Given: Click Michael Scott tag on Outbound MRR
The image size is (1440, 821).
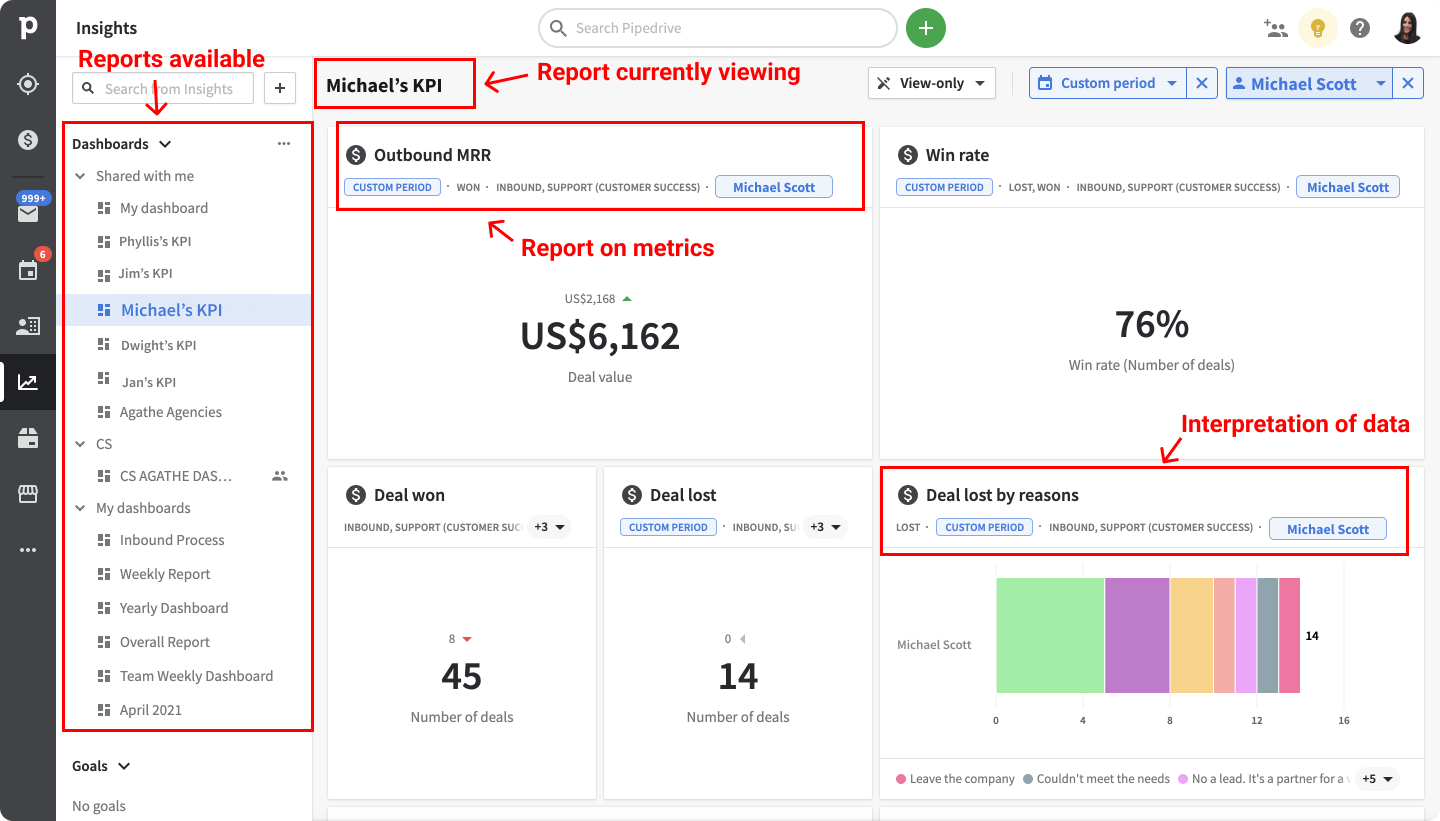Looking at the screenshot, I should (774, 187).
